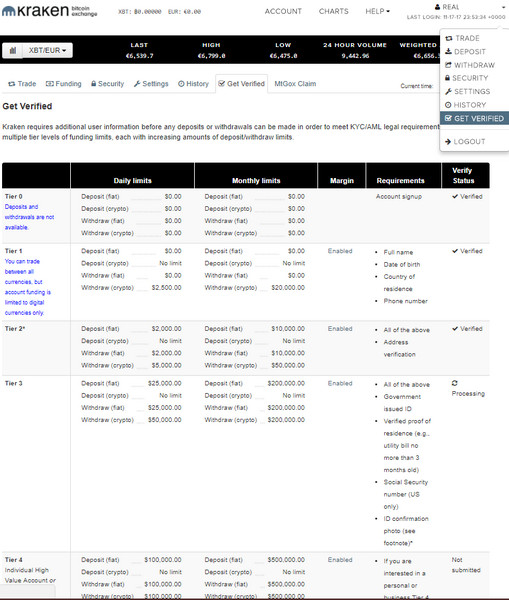Switch to the Trade tab
This screenshot has width=509, height=600.
tap(22, 84)
